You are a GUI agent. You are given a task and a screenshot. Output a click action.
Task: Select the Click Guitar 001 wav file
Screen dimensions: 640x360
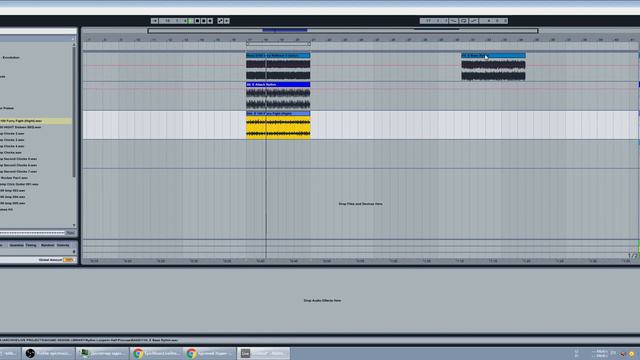[x=19, y=184]
